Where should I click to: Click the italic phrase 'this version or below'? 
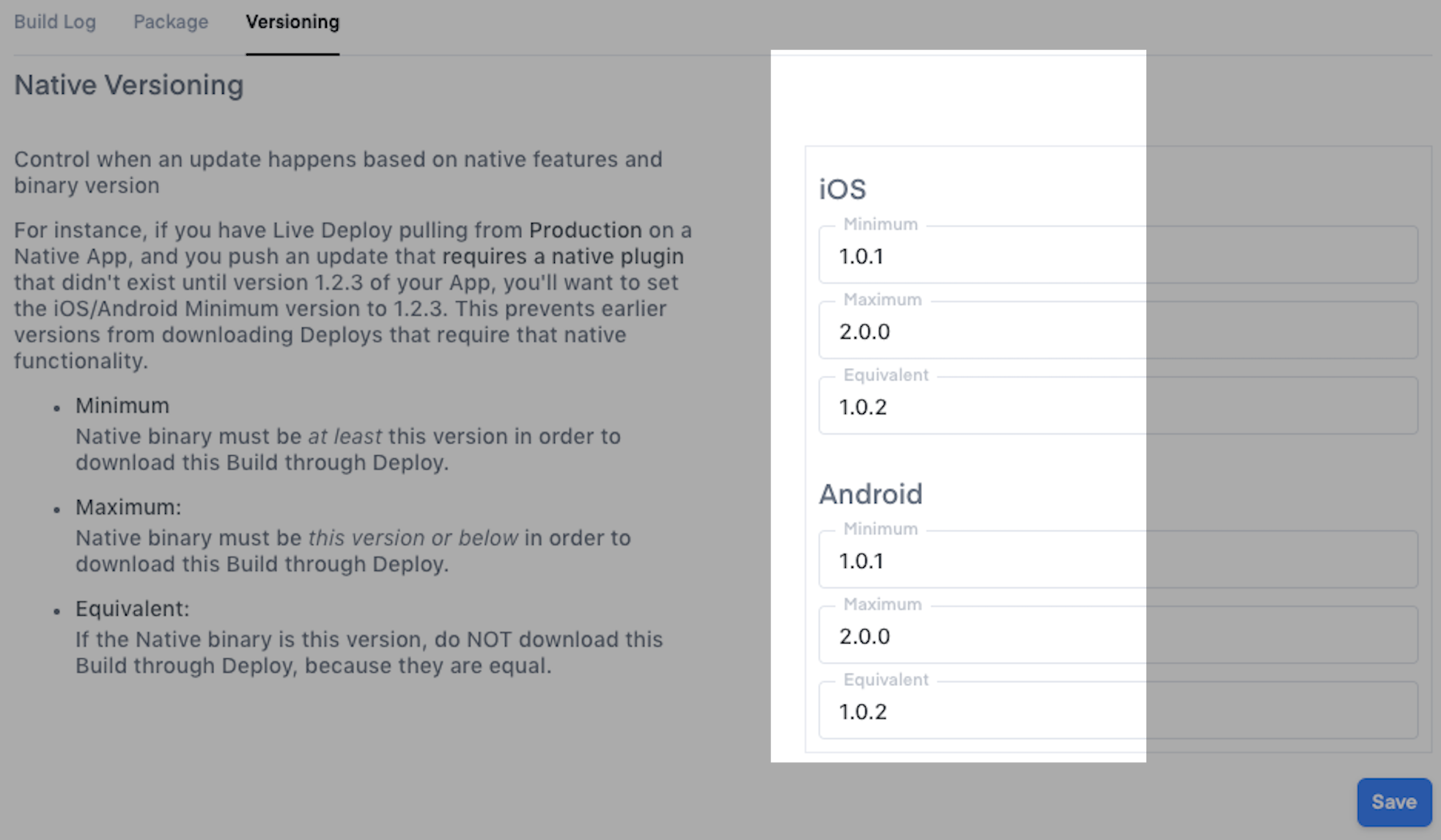pos(413,538)
